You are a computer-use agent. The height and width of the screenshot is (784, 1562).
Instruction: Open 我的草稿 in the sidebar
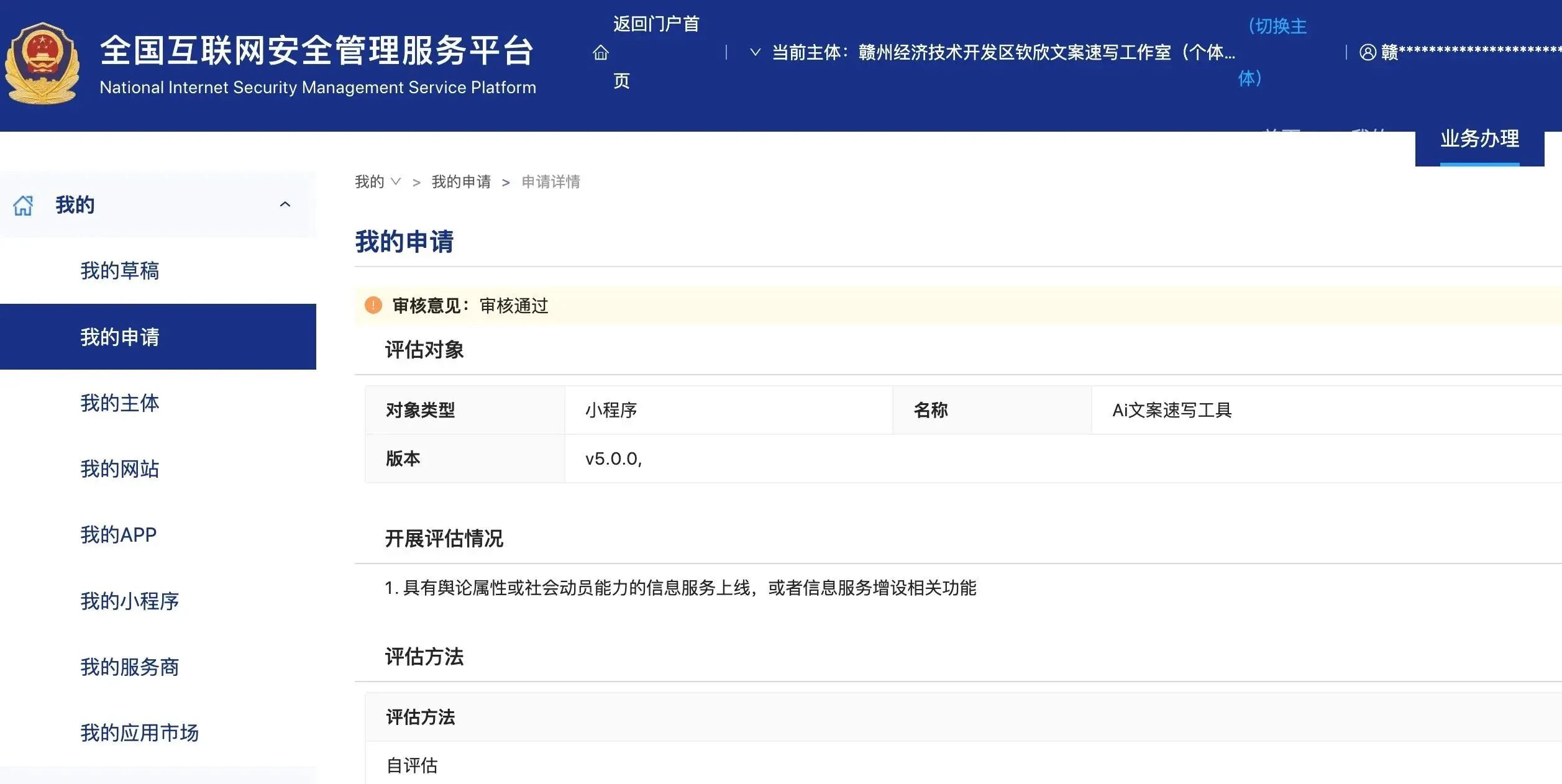(x=120, y=271)
